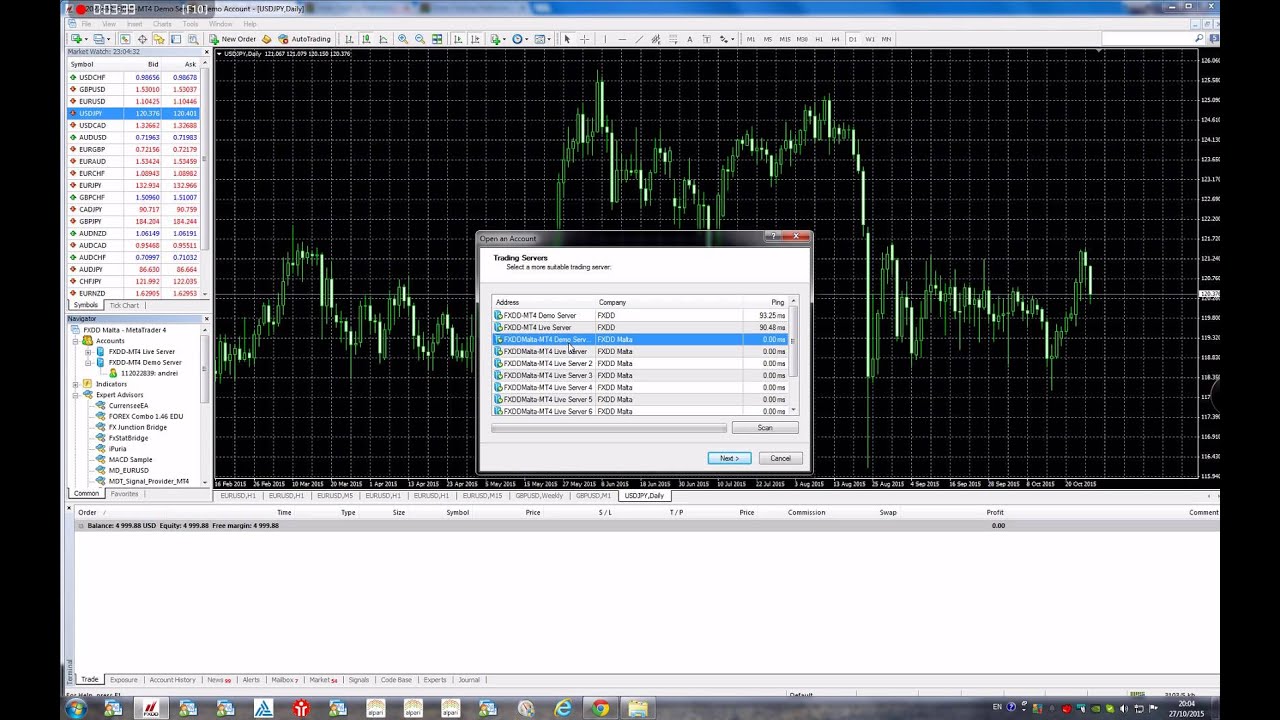This screenshot has width=1280, height=720.
Task: Open the File menu
Action: coord(87,24)
